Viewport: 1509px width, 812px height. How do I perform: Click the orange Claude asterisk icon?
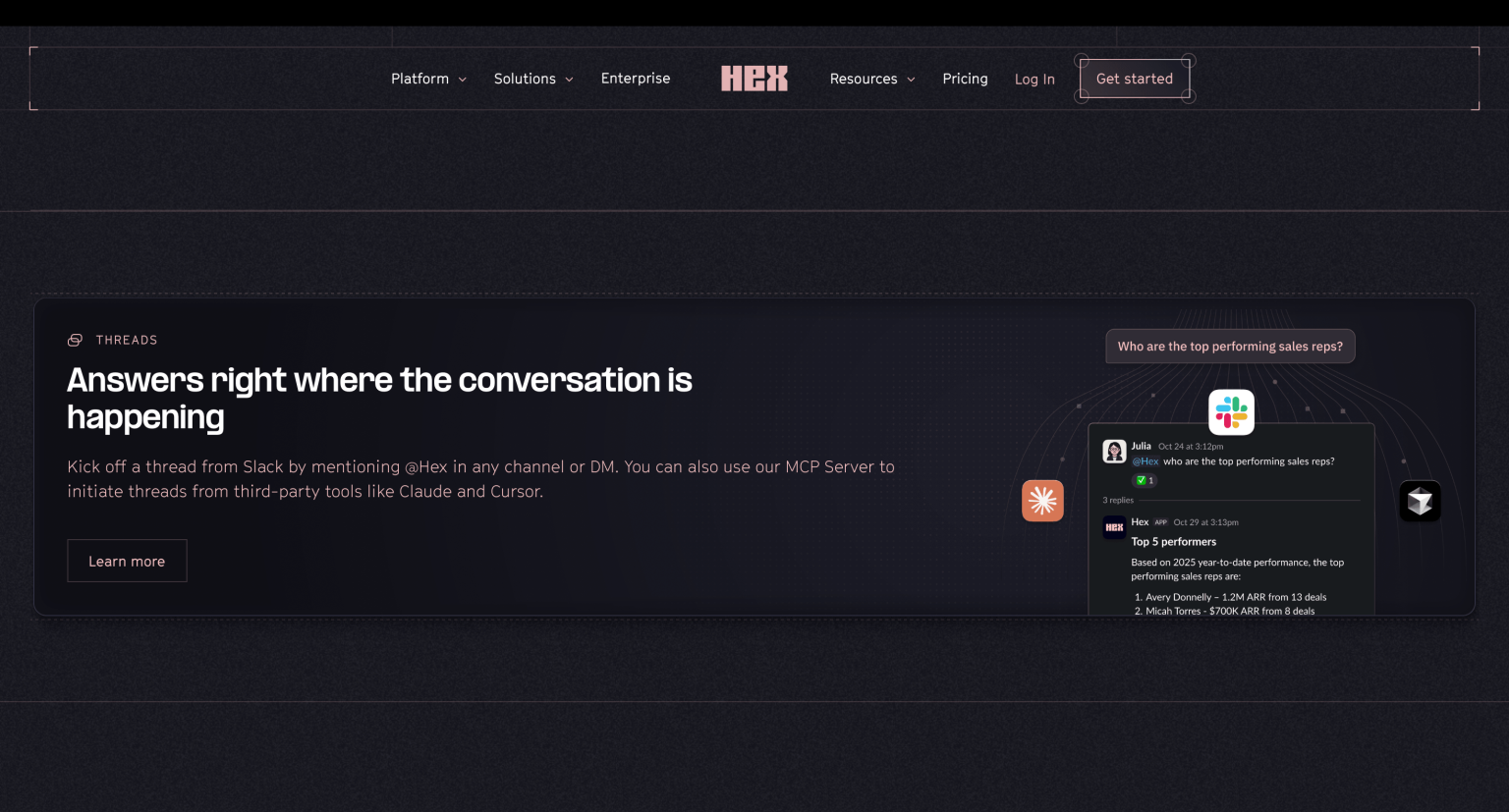(1042, 501)
